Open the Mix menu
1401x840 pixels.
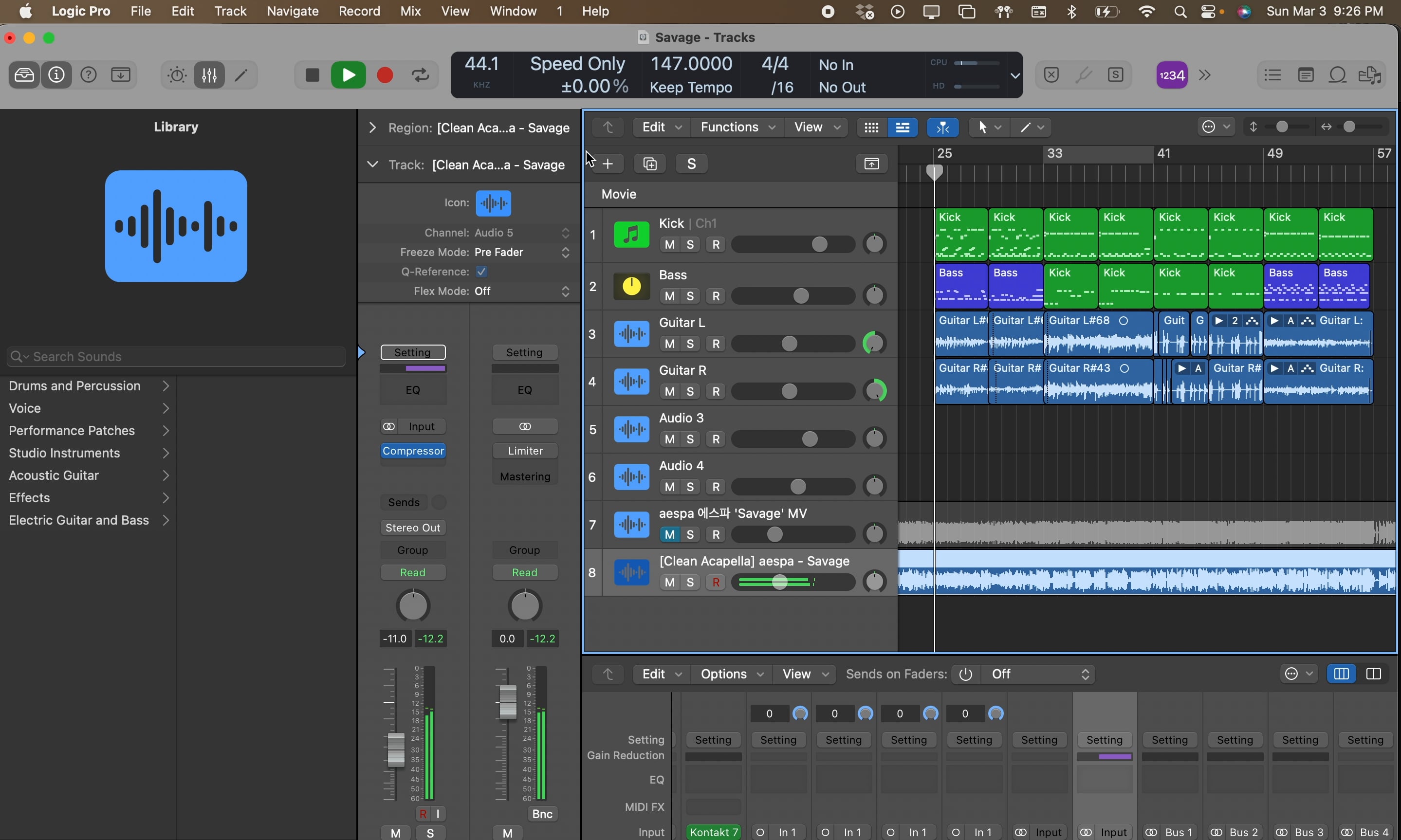[410, 11]
